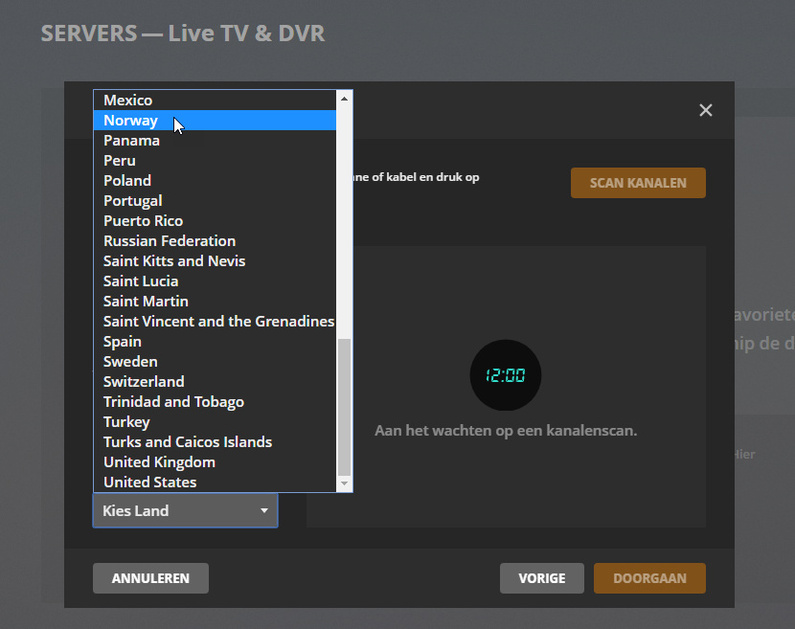Choose Peru in the dropdown list
This screenshot has height=629, width=795.
(215, 161)
